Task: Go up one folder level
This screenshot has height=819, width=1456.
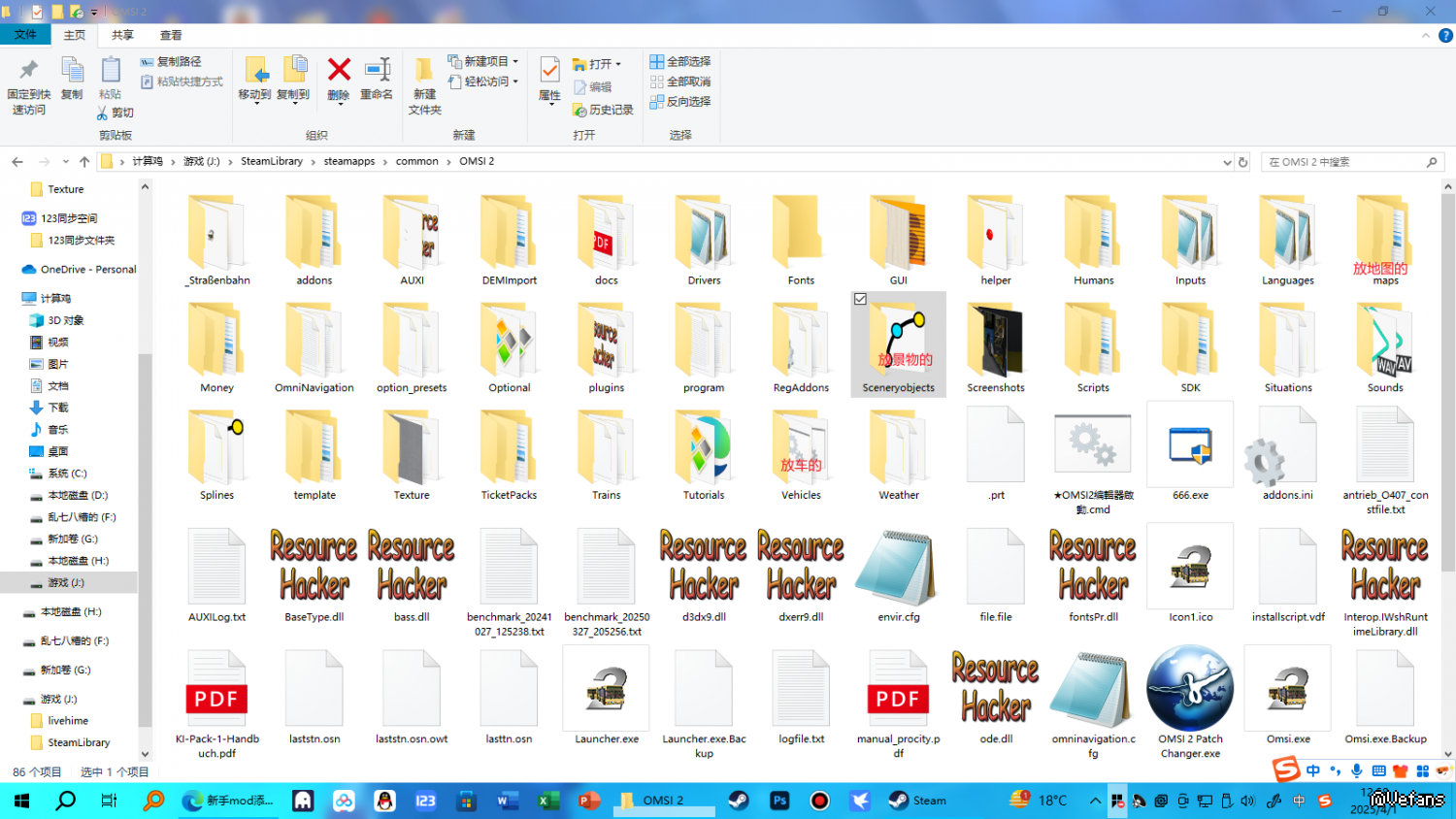Action: pos(84,162)
